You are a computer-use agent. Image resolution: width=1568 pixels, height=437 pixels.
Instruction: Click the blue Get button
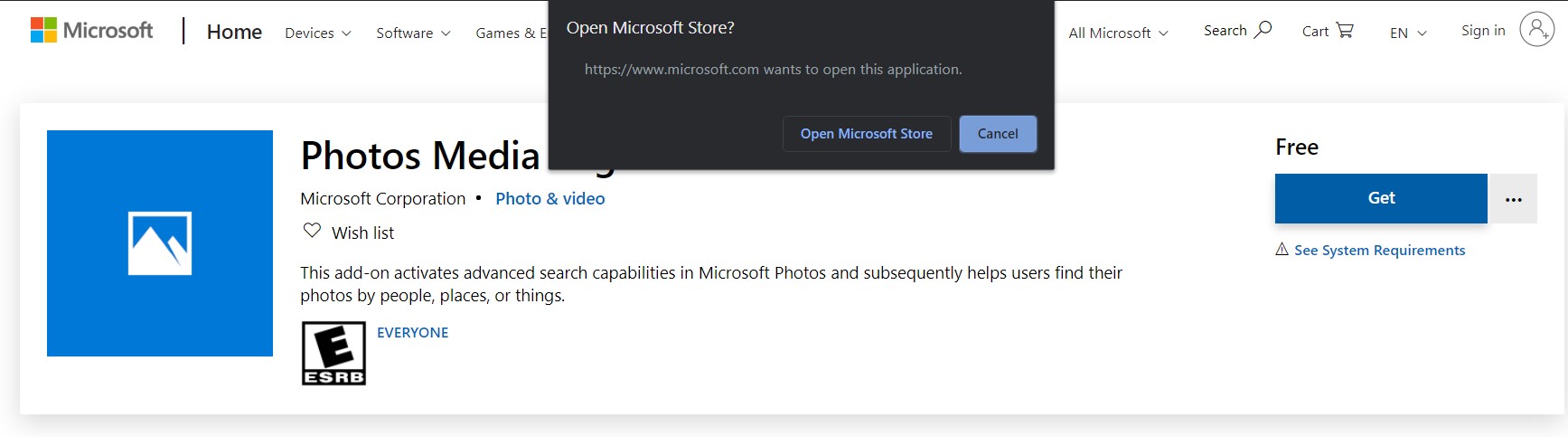pyautogui.click(x=1380, y=198)
